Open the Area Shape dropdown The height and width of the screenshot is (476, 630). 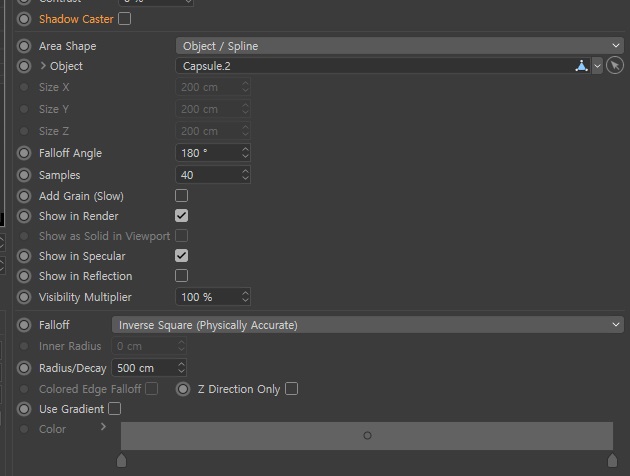point(400,46)
